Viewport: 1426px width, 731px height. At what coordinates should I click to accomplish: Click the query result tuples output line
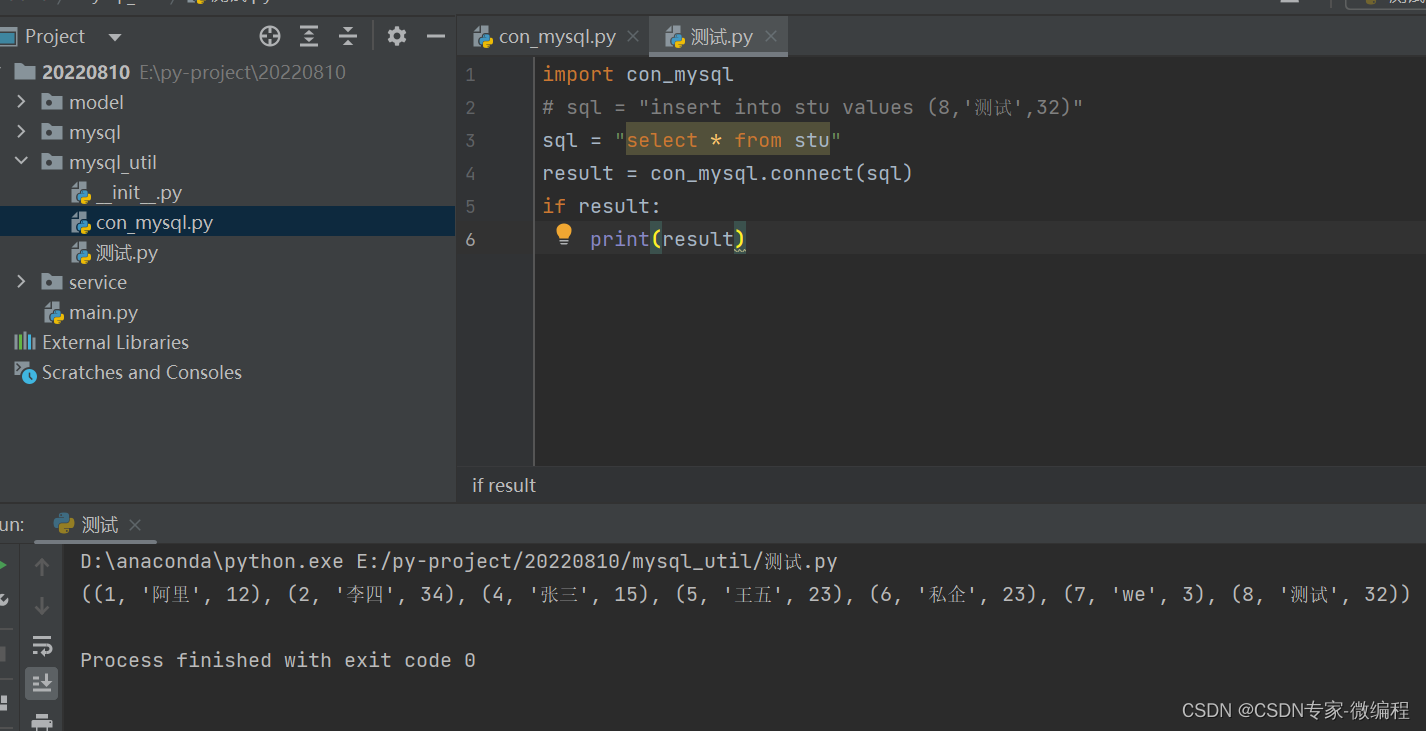(745, 594)
